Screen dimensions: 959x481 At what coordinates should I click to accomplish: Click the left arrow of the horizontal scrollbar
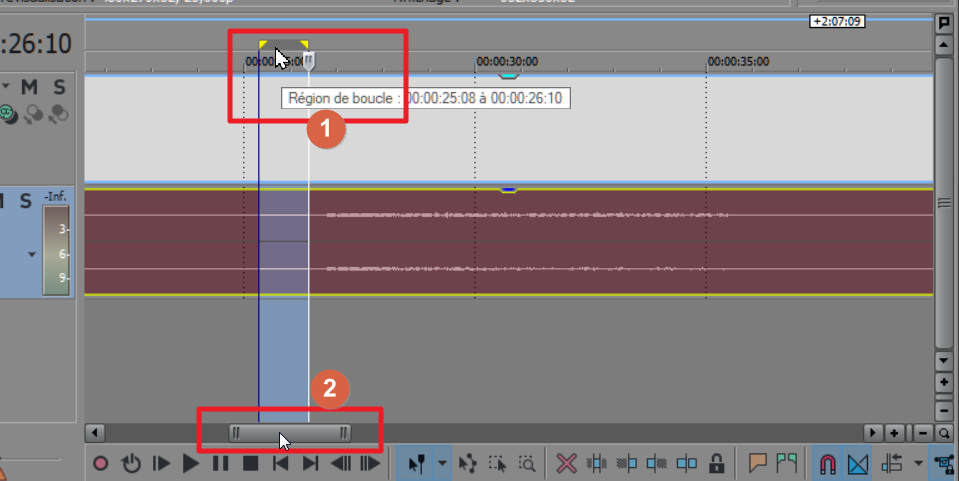coord(95,433)
